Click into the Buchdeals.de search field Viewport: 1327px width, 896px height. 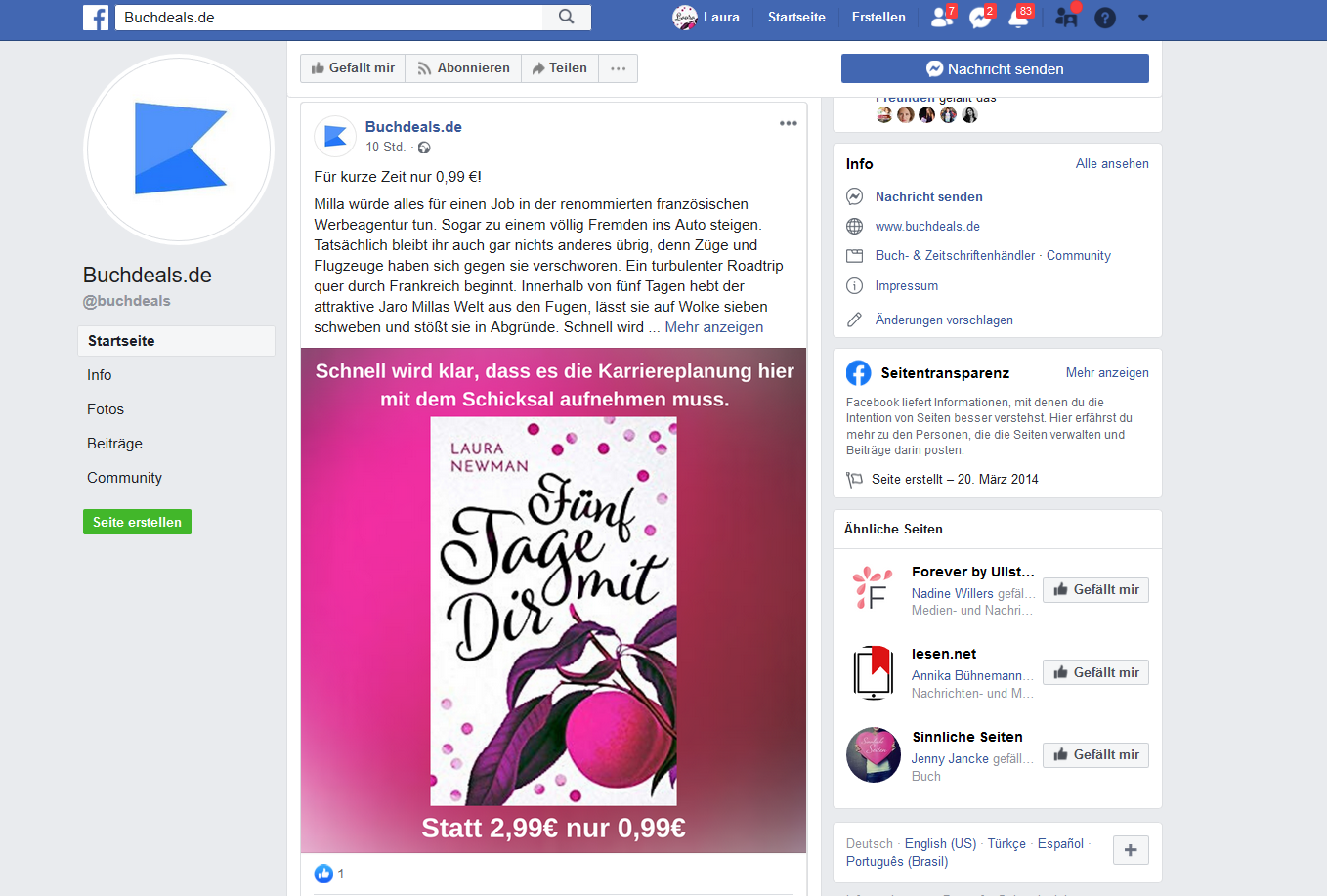[329, 17]
